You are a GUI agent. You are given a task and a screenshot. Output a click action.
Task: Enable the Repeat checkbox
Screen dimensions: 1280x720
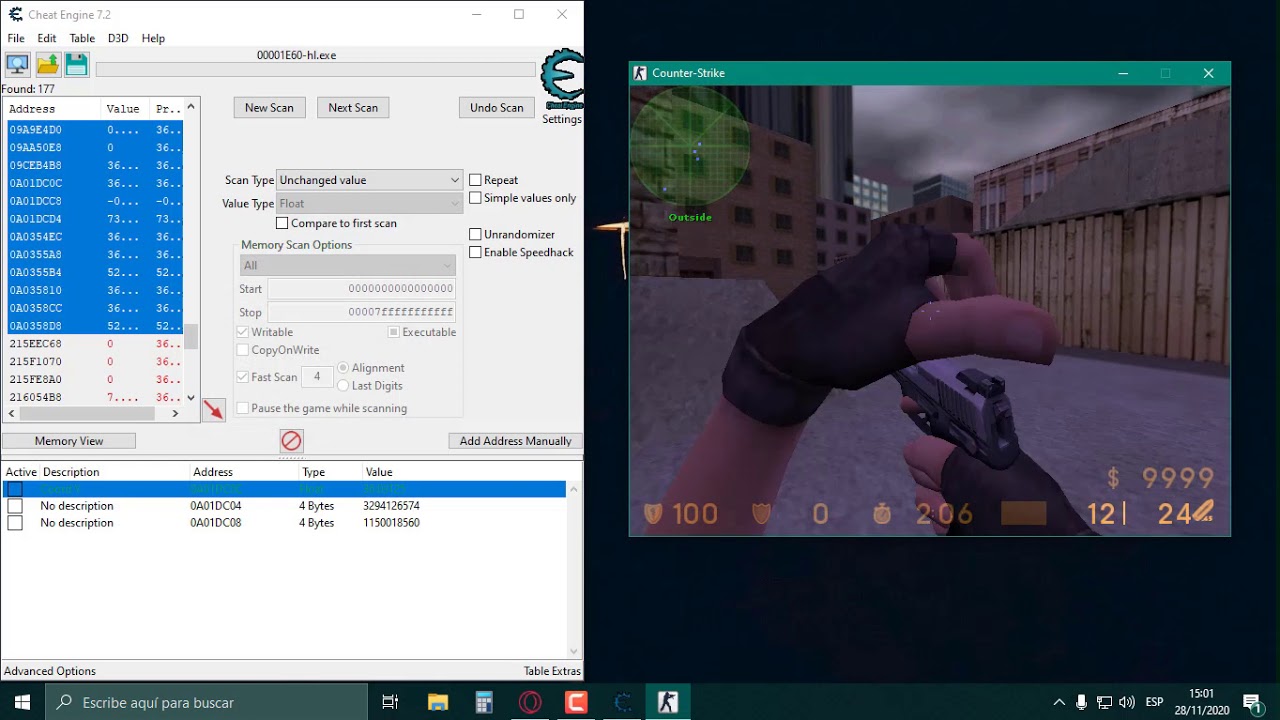(x=476, y=180)
